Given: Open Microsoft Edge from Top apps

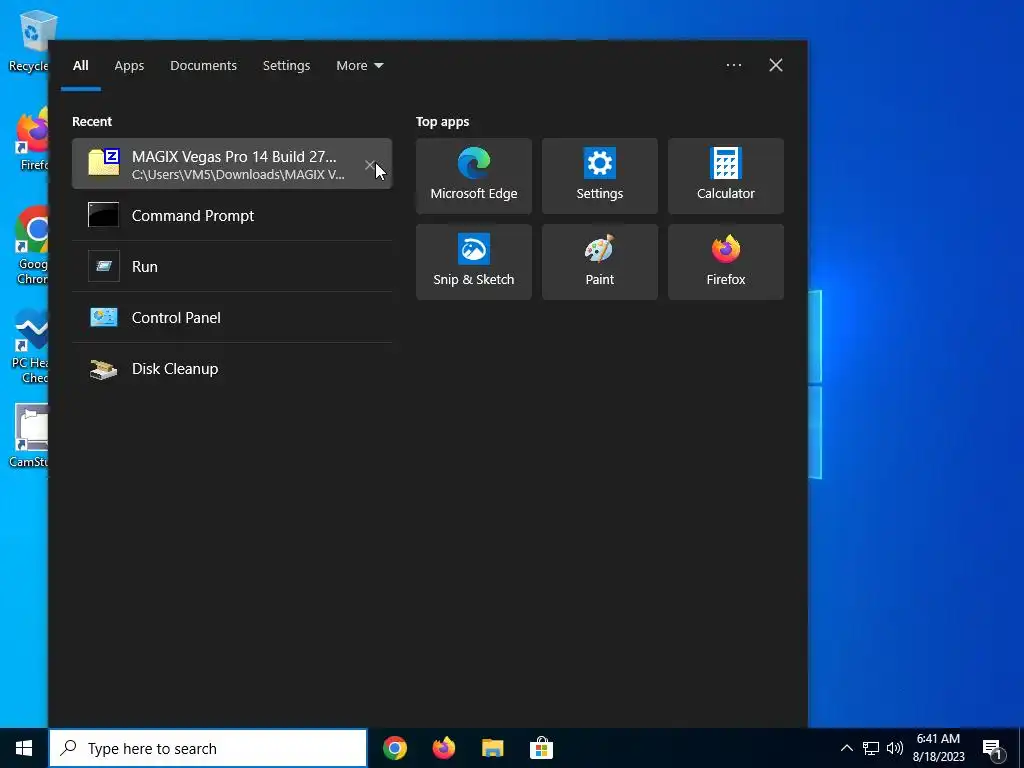Looking at the screenshot, I should pyautogui.click(x=473, y=176).
